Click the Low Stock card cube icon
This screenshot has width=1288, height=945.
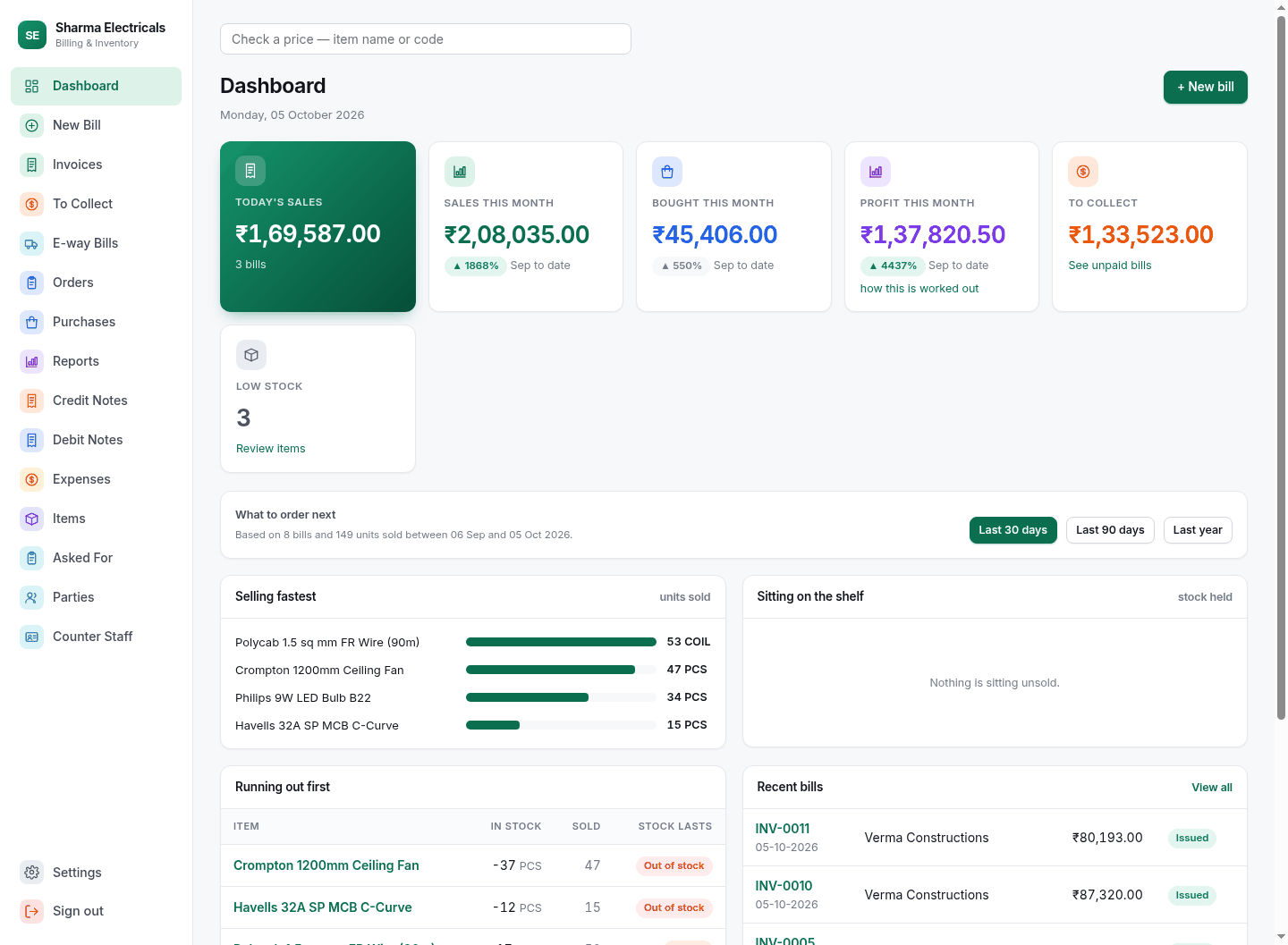(251, 355)
